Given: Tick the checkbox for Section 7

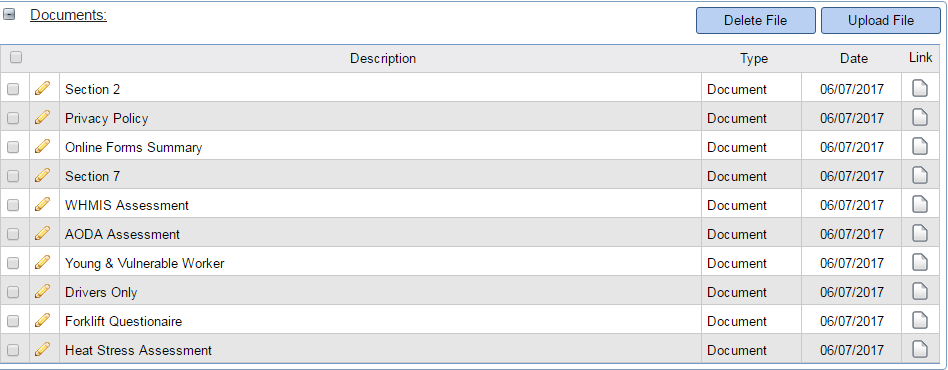Looking at the screenshot, I should pos(13,177).
